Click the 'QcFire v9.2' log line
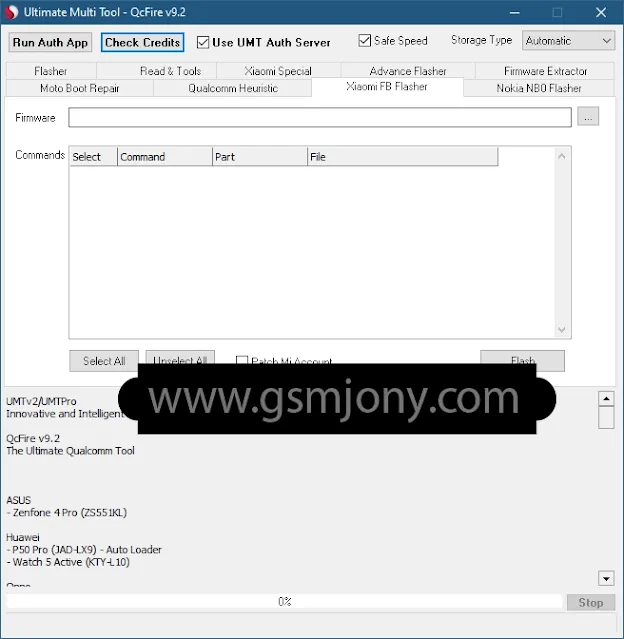The image size is (624, 639). [x=33, y=438]
